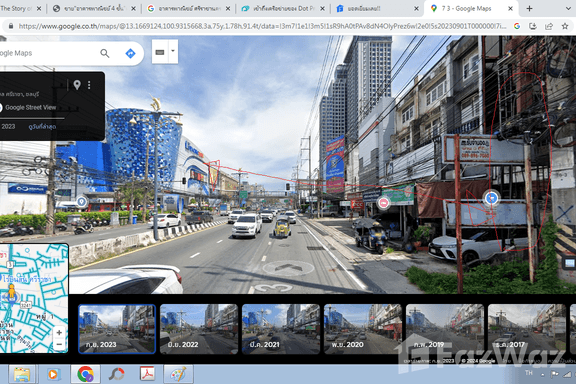The height and width of the screenshot is (384, 576).
Task: Click the URL address bar
Action: click(x=262, y=26)
